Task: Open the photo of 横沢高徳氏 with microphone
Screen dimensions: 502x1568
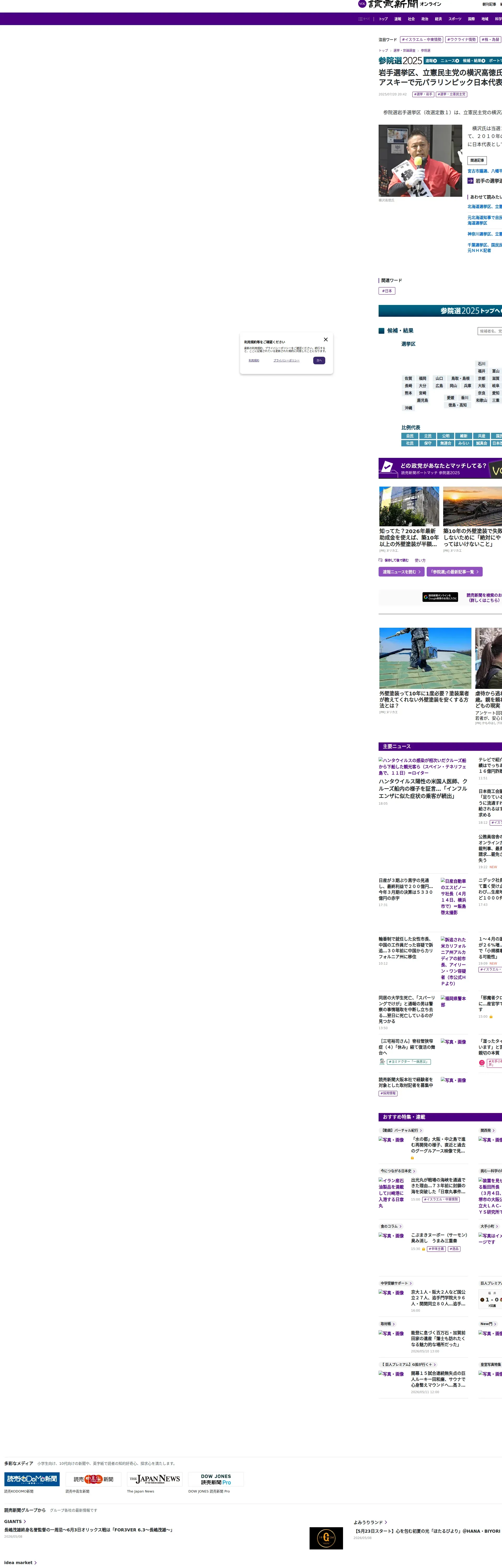Action: tap(420, 161)
